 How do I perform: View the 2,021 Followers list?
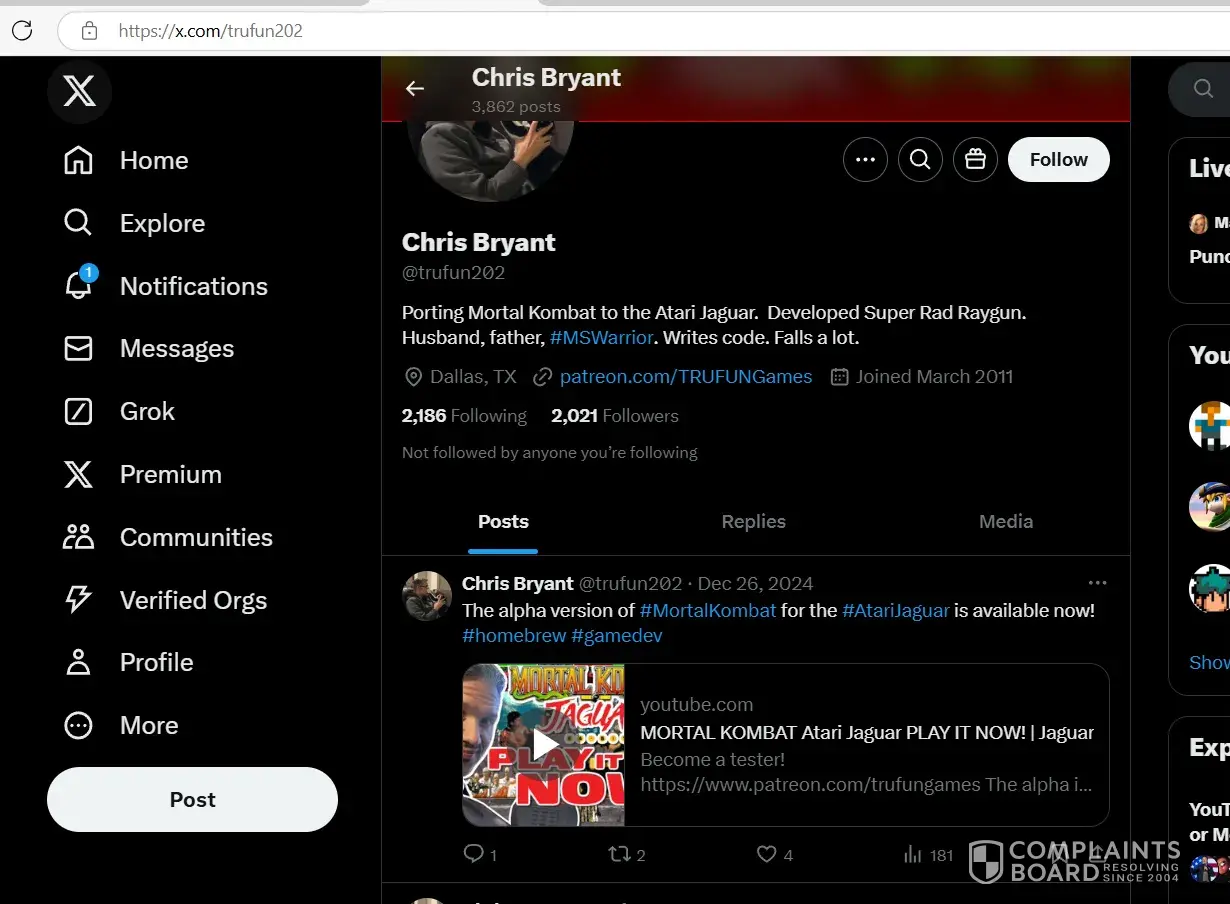(x=615, y=416)
